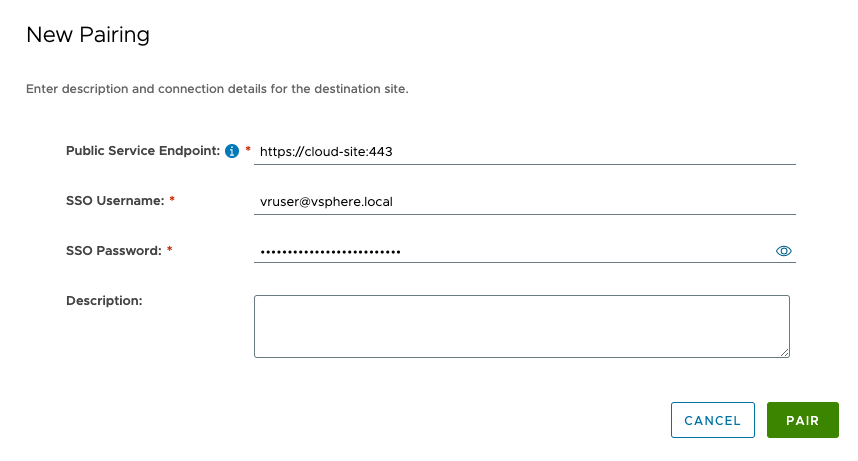858x461 pixels.
Task: Click the red asterisk beside Public Service Endpoint
Action: click(248, 151)
